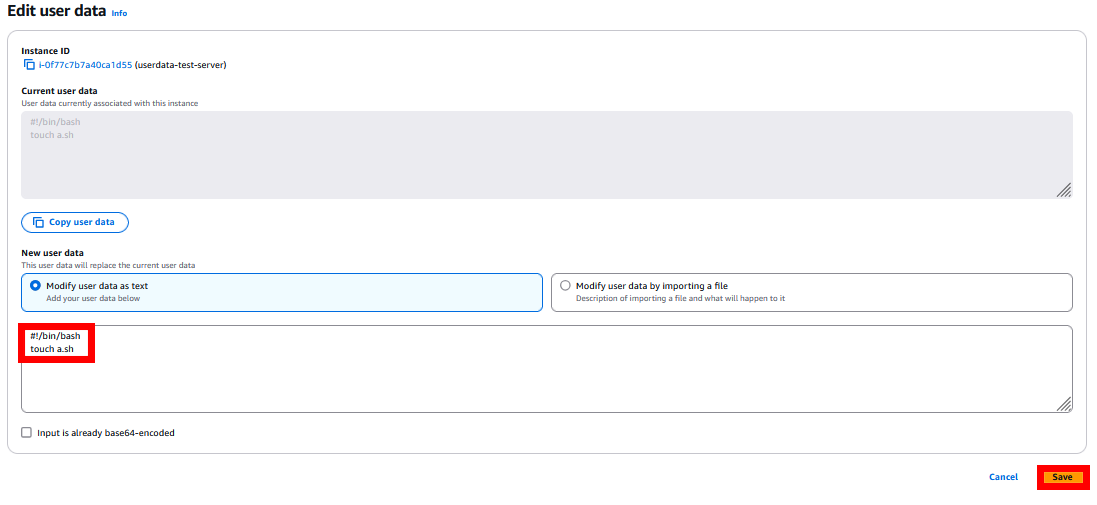The width and height of the screenshot is (1097, 505).
Task: Tick Input is already base64-encoded checkbox
Action: (x=27, y=433)
